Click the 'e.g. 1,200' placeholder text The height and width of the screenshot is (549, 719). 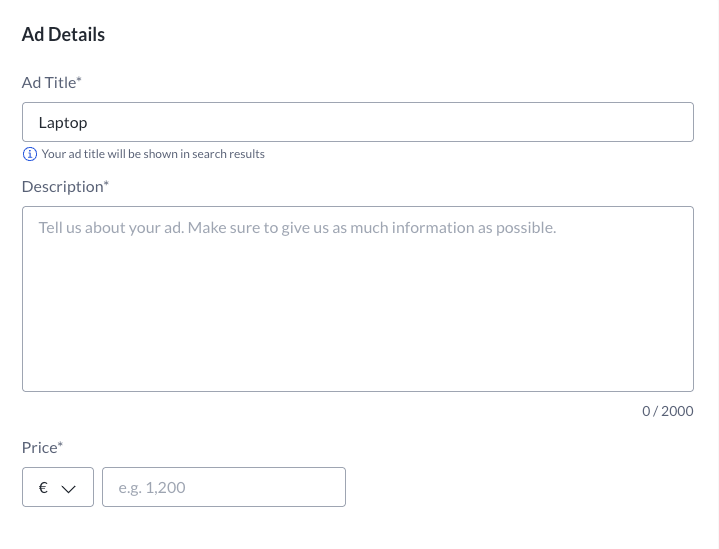click(152, 487)
